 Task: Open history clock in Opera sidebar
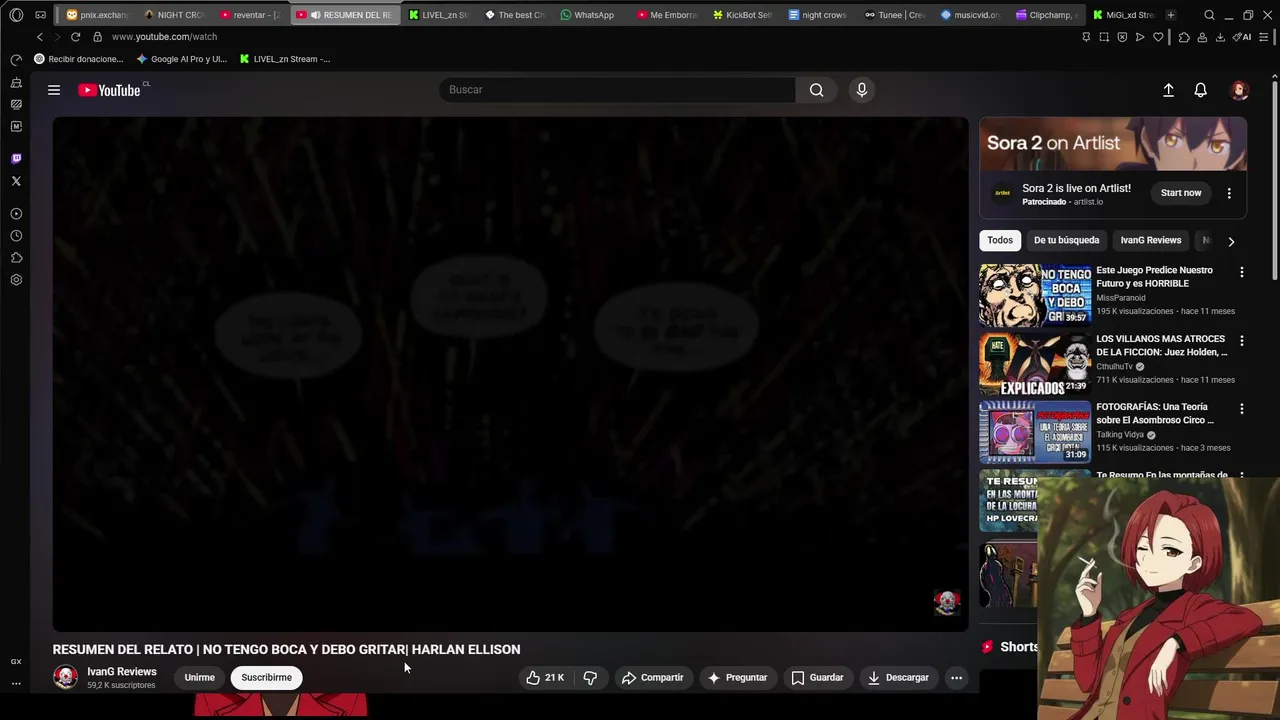coord(16,236)
